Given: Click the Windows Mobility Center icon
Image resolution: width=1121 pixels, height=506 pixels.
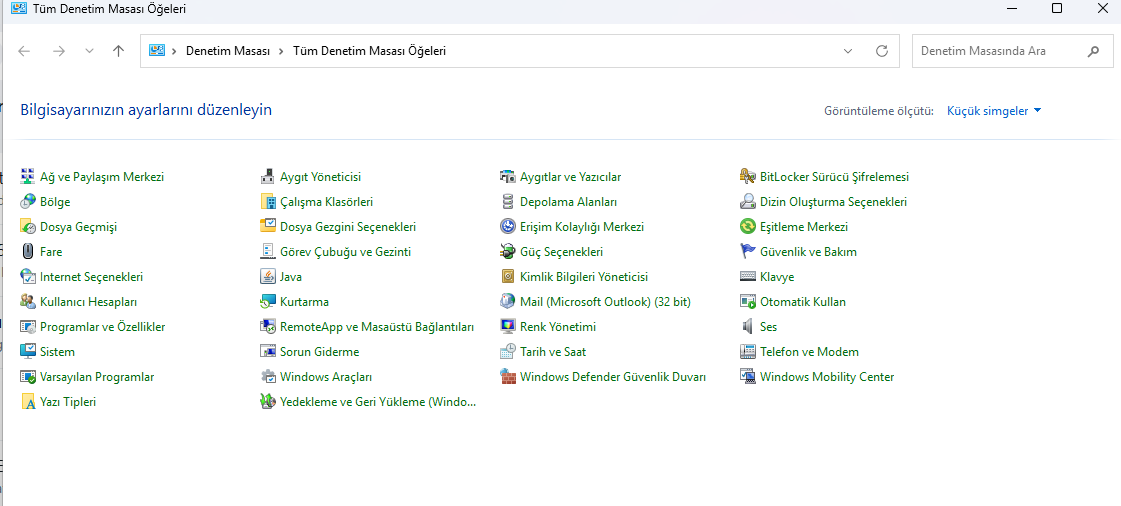Looking at the screenshot, I should [748, 377].
